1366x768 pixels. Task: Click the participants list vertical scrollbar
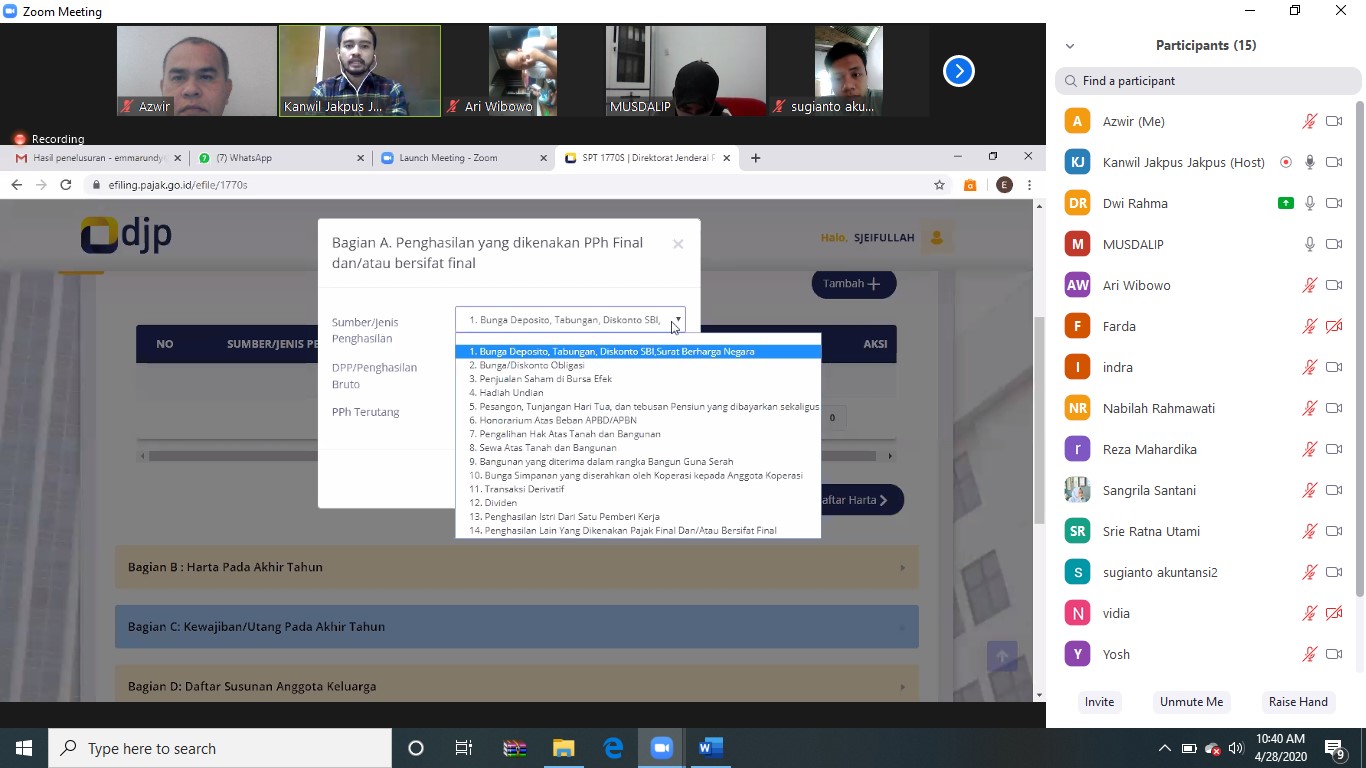pyautogui.click(x=1359, y=350)
